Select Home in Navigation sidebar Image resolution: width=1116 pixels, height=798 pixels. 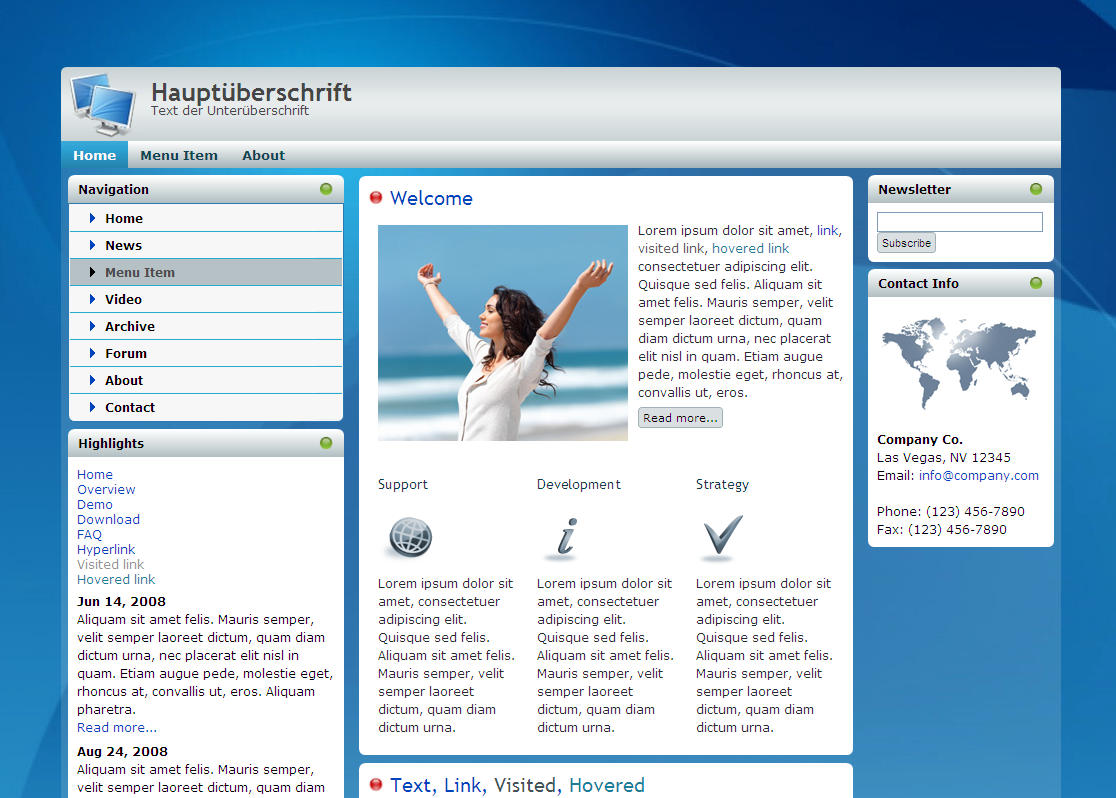tap(206, 219)
